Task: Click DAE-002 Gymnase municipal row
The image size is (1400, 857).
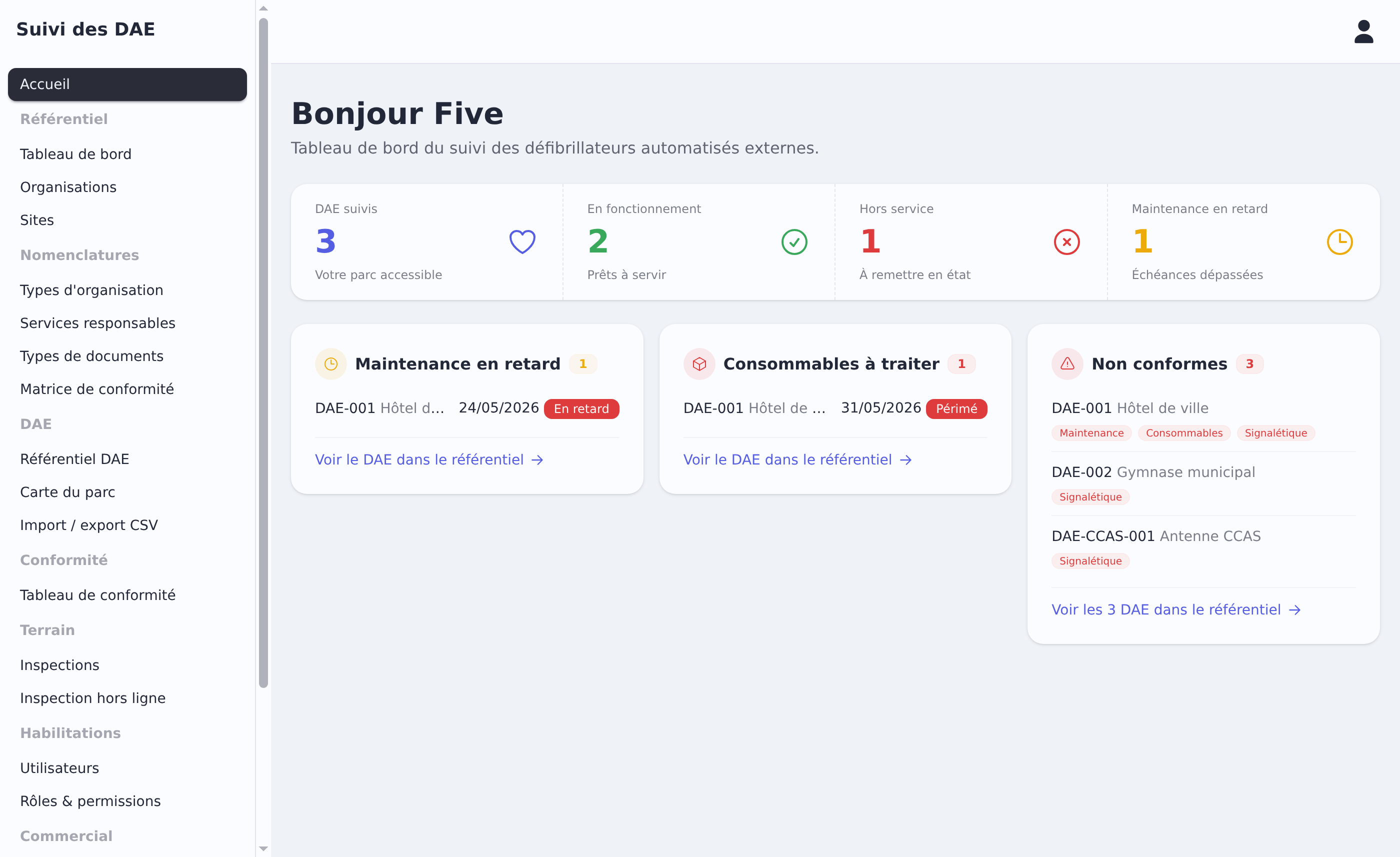Action: tap(1153, 472)
